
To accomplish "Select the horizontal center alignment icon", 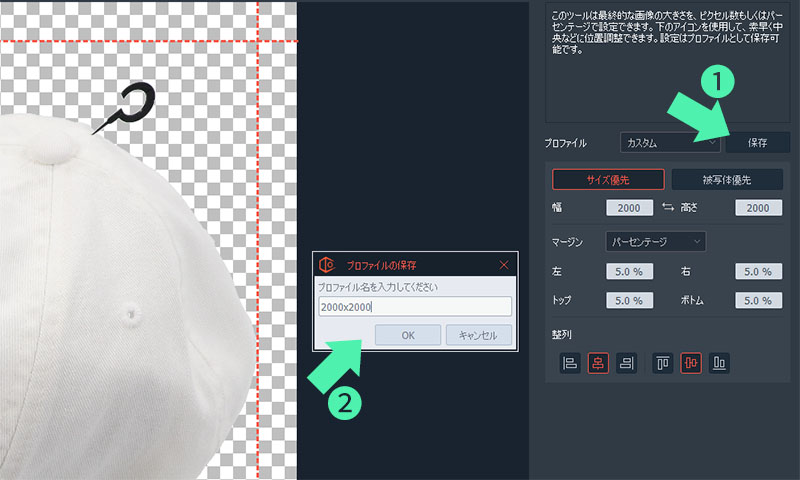I will pyautogui.click(x=599, y=363).
